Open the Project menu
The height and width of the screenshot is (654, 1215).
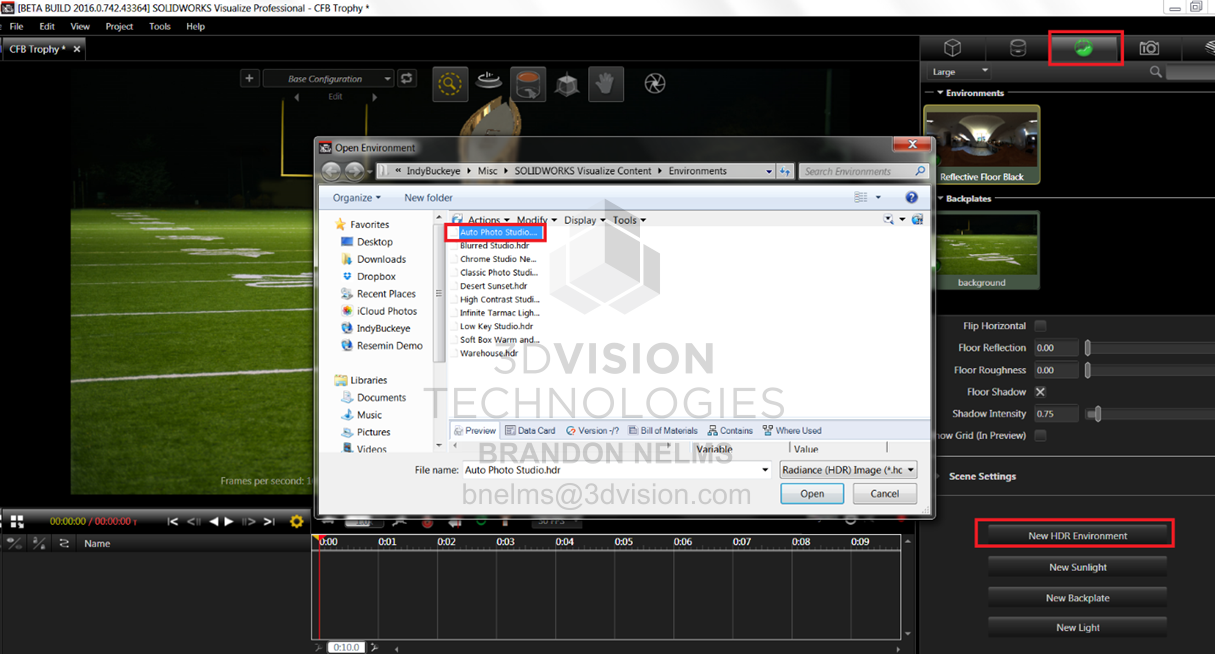tap(119, 27)
